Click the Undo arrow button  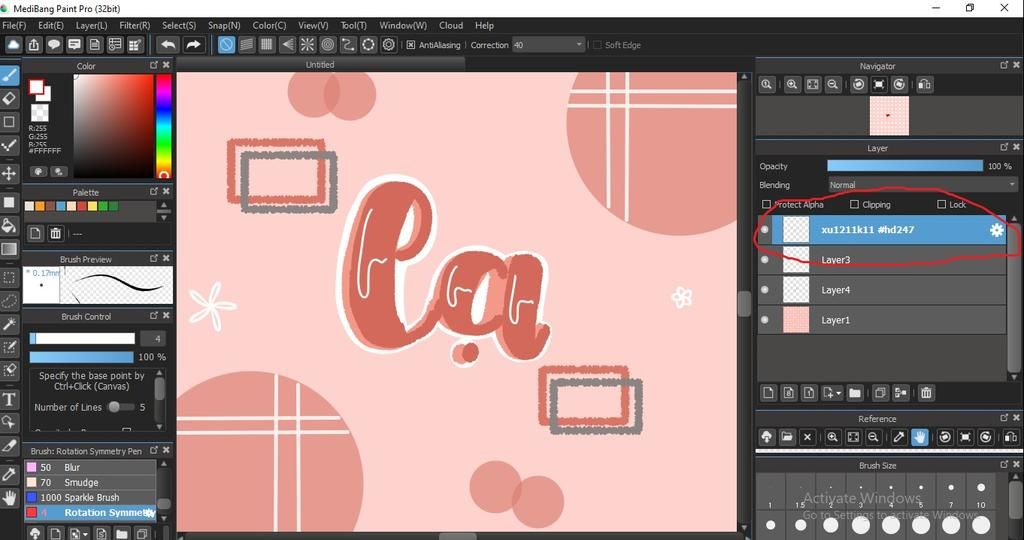coord(168,44)
